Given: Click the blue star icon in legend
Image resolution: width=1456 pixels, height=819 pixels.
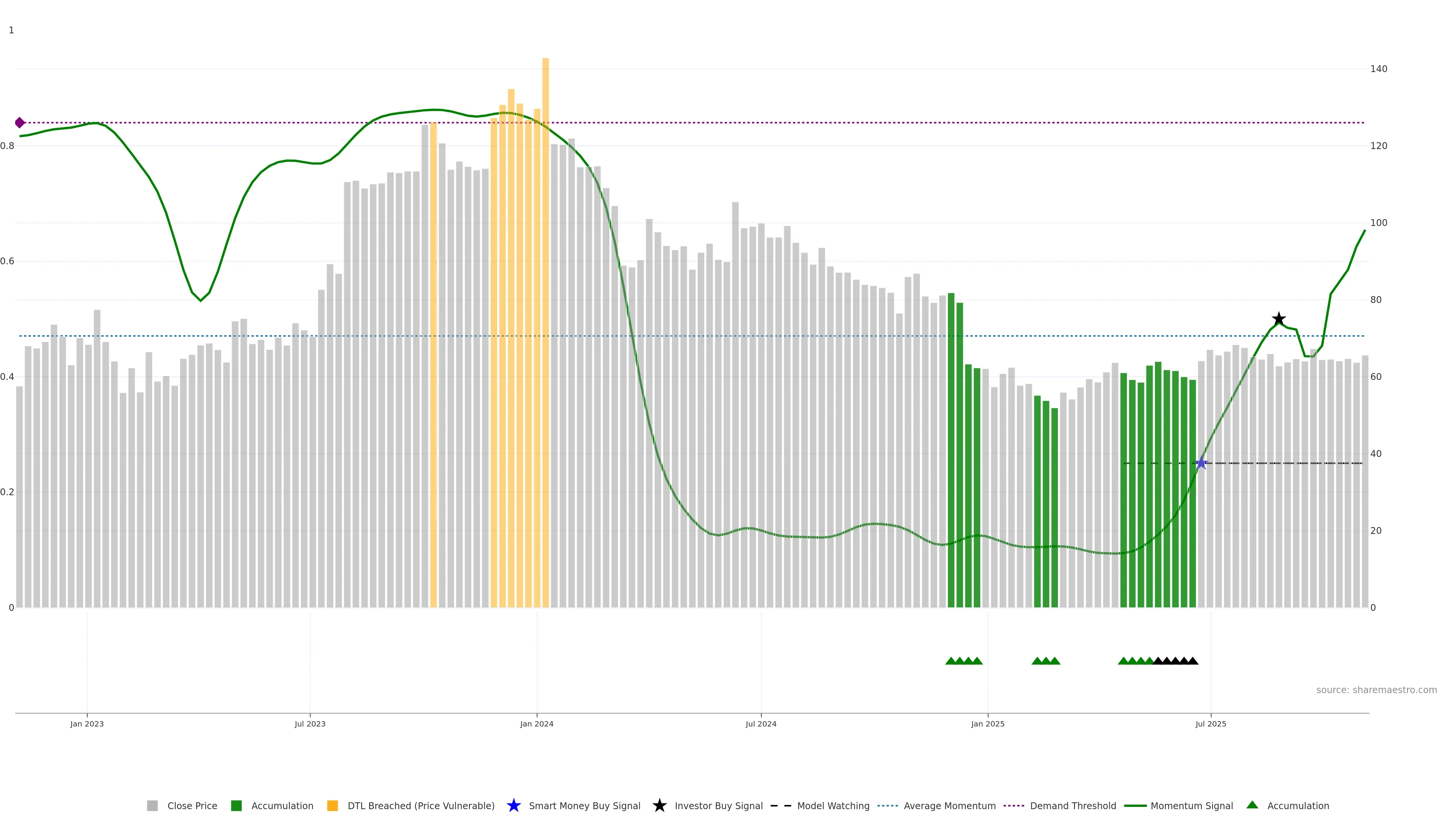Looking at the screenshot, I should pos(513,805).
